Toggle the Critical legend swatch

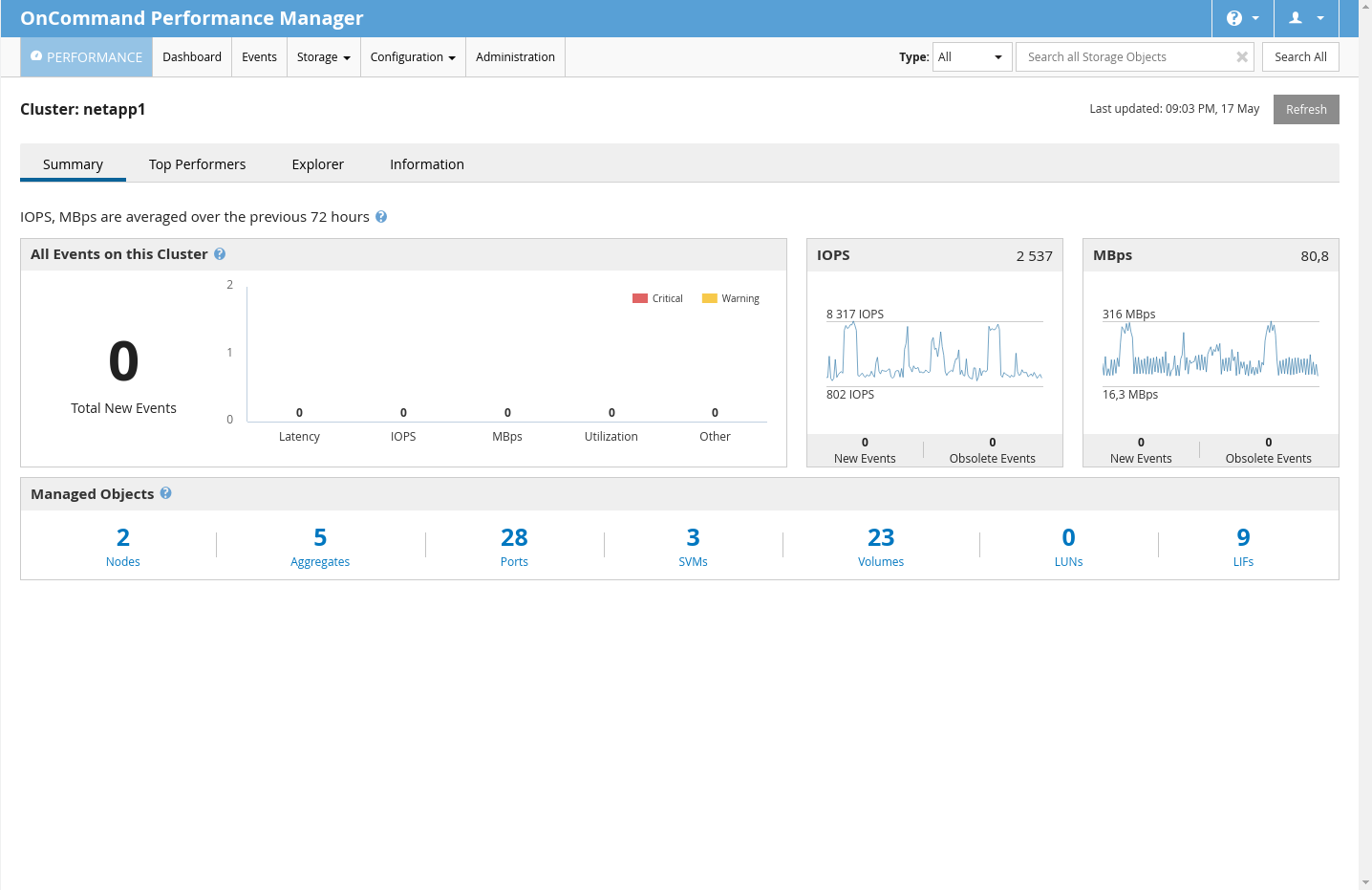(x=640, y=298)
